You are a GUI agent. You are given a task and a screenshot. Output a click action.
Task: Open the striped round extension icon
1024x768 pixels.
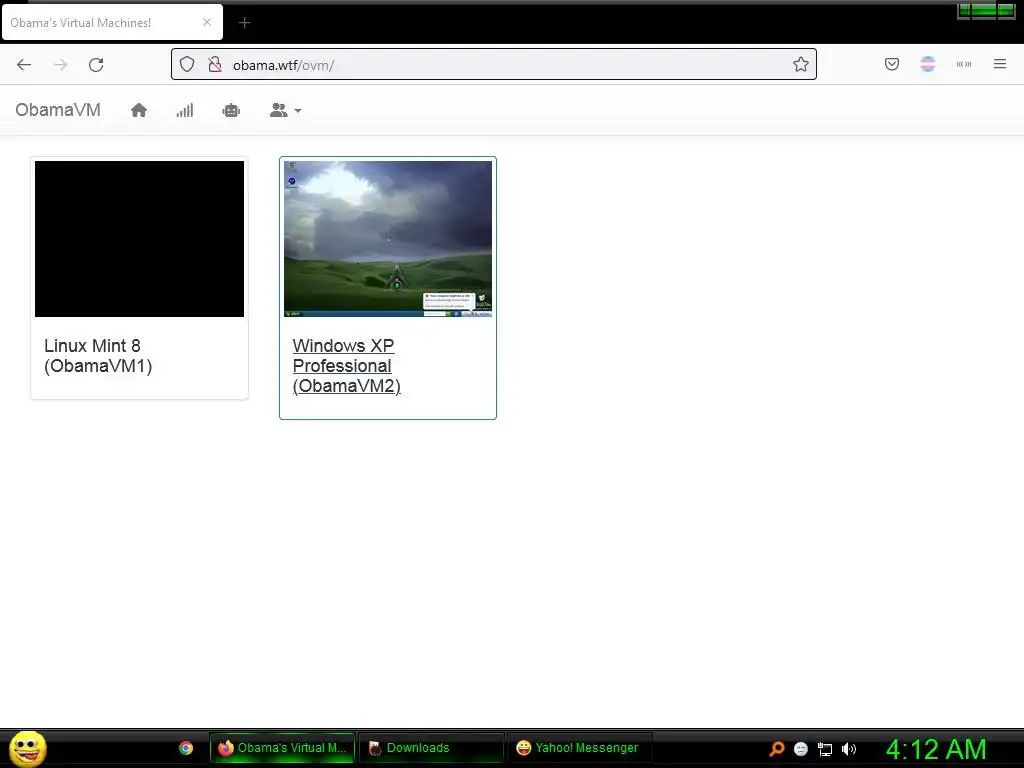(928, 64)
